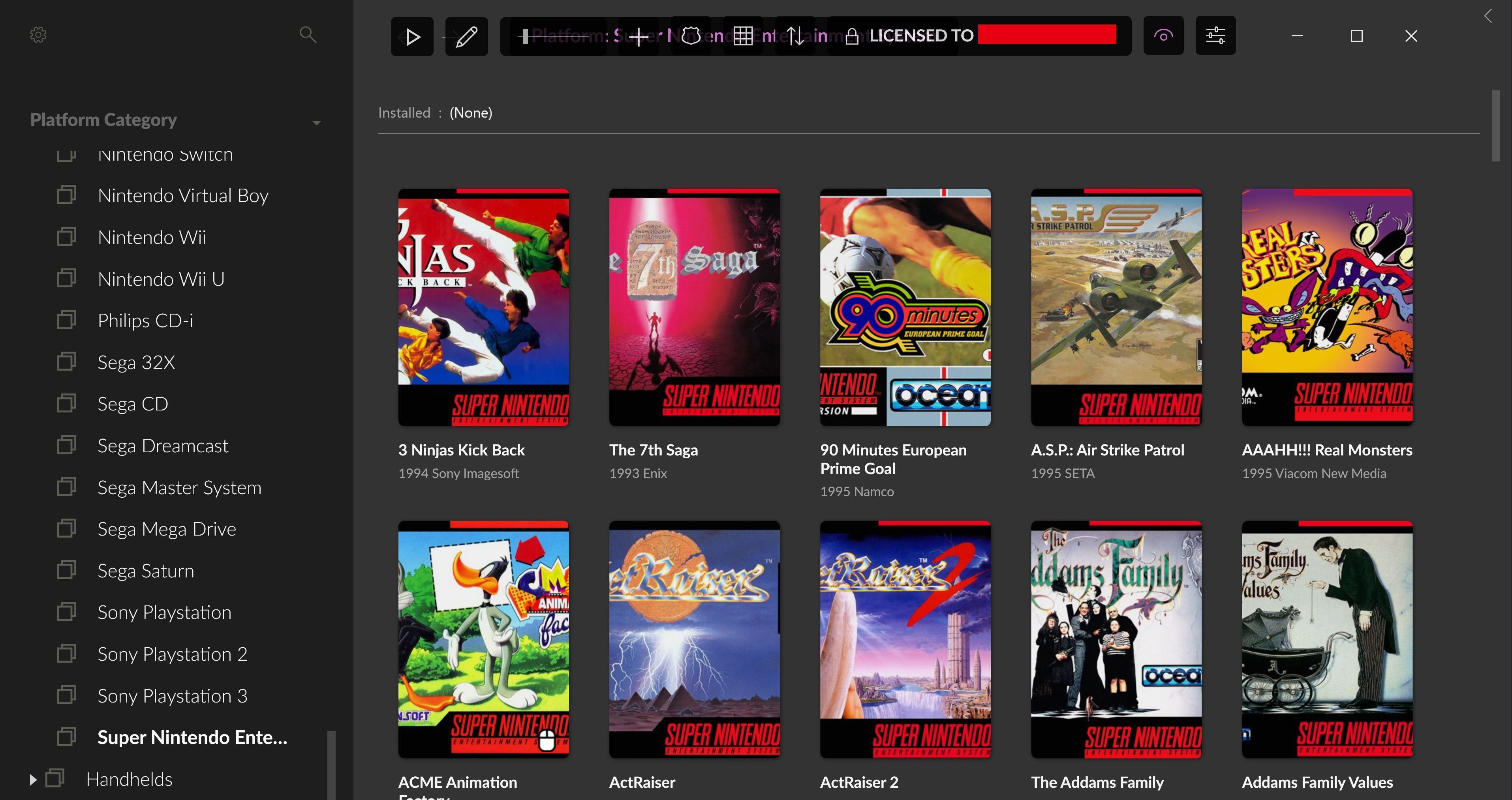This screenshot has width=1512, height=800.
Task: Select The Addams Family cover art
Action: point(1116,639)
